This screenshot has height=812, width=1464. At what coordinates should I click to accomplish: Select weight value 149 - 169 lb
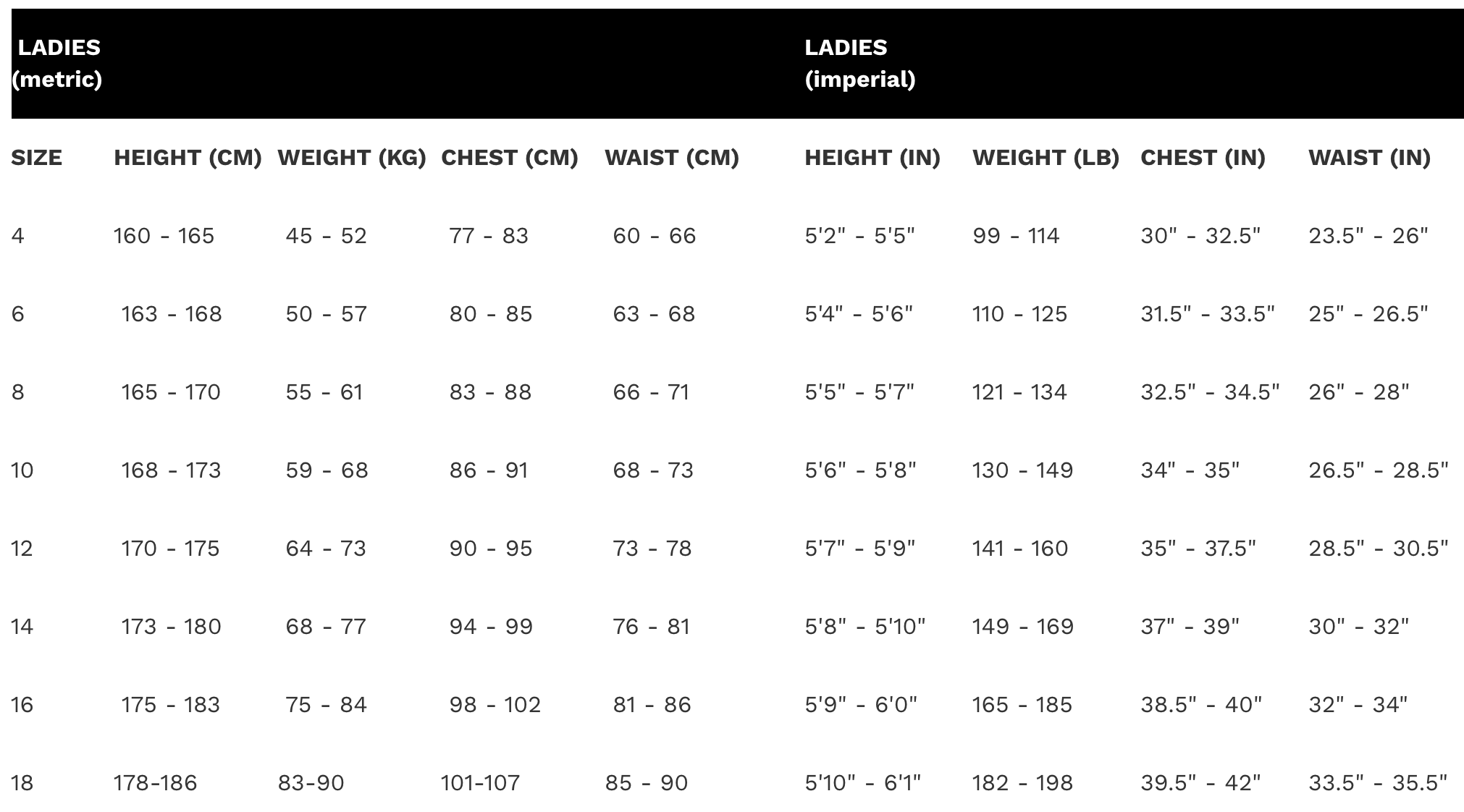click(x=1022, y=627)
